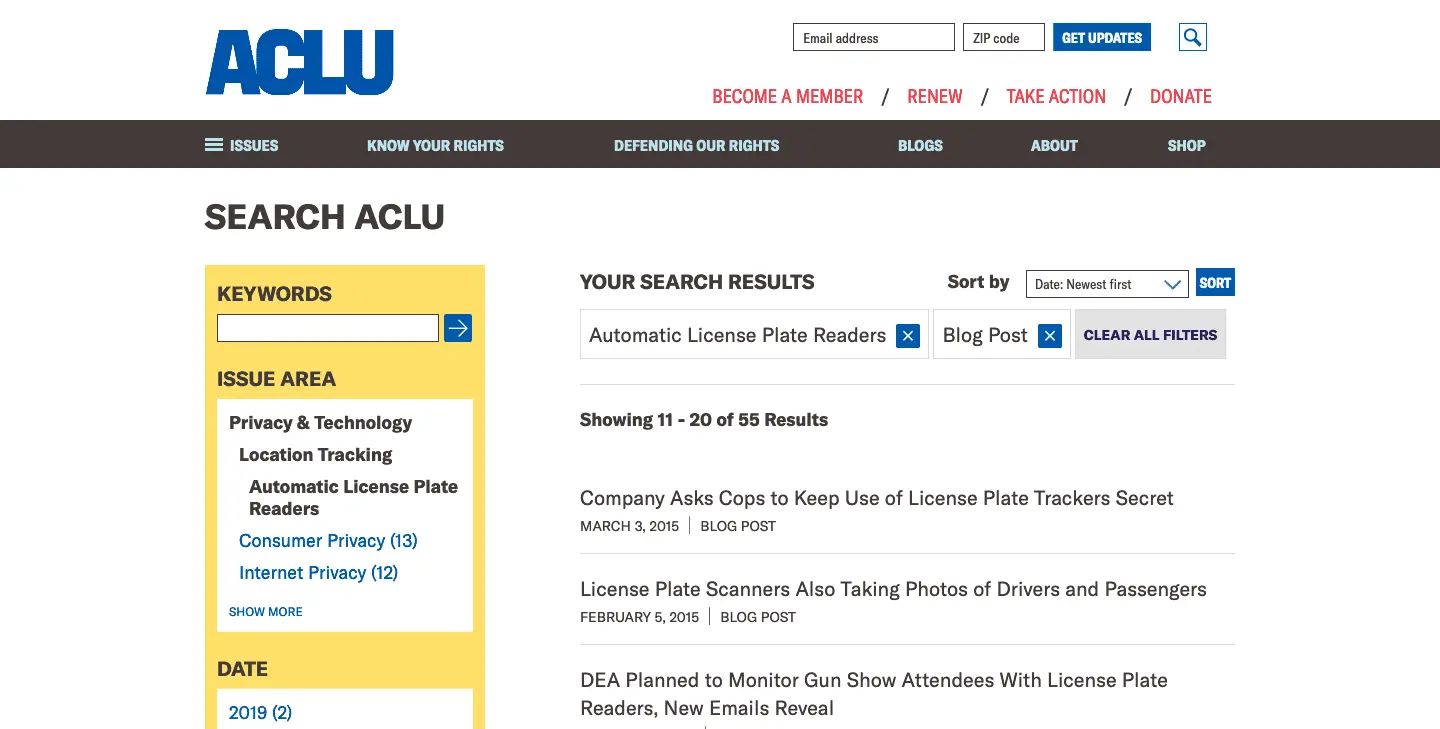The image size is (1440, 729).
Task: Open Know Your Rights menu
Action: 435,145
